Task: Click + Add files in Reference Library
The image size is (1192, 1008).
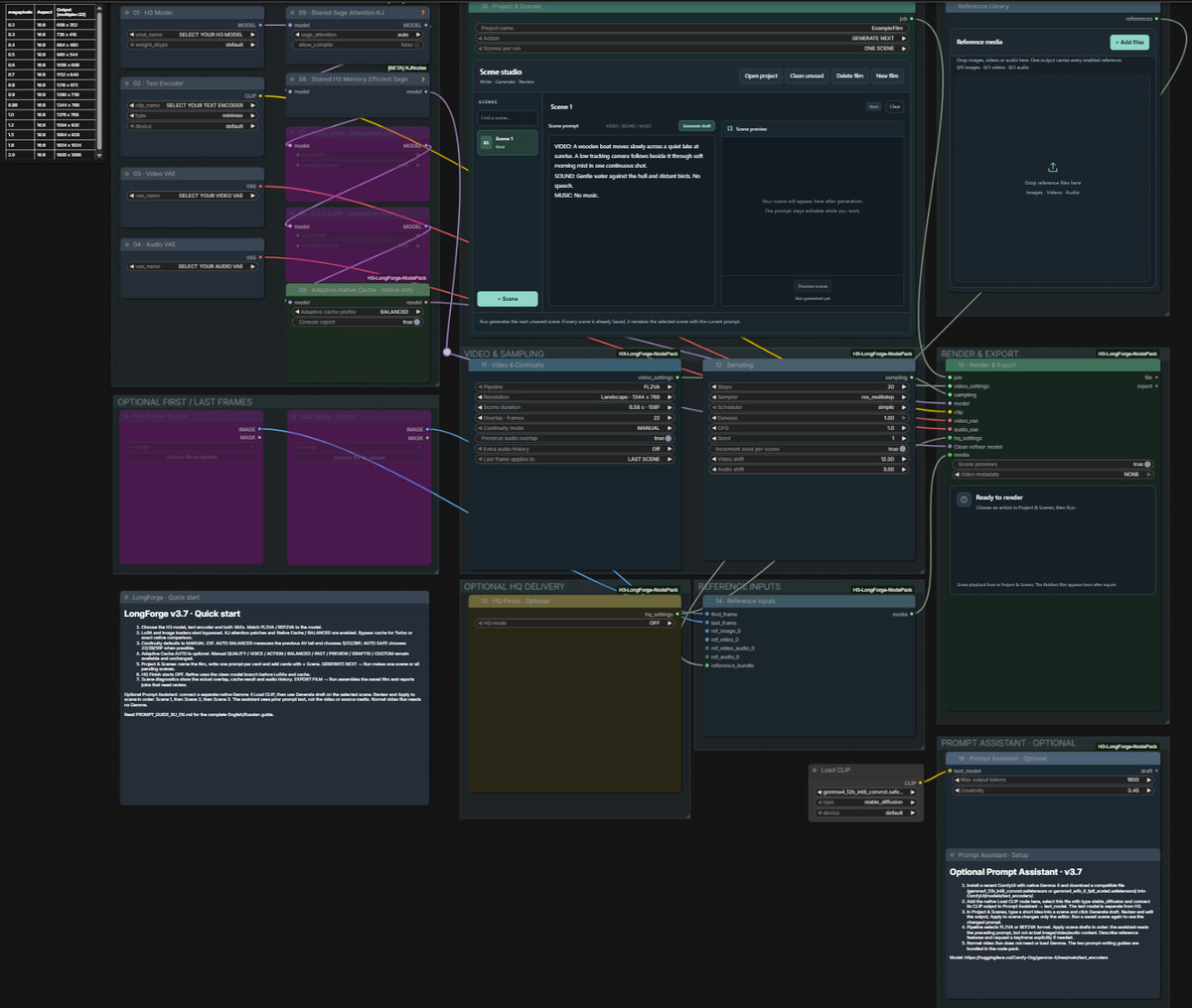Action: tap(1129, 42)
